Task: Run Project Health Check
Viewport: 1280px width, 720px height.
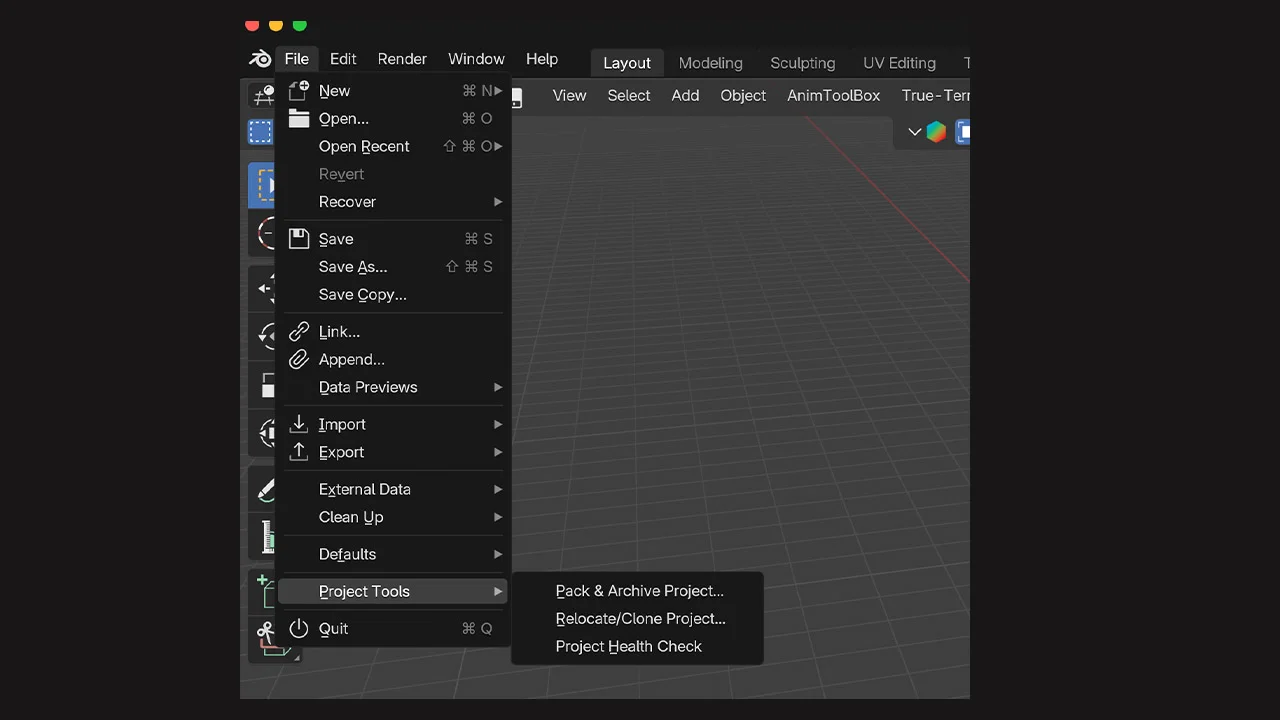Action: [628, 646]
